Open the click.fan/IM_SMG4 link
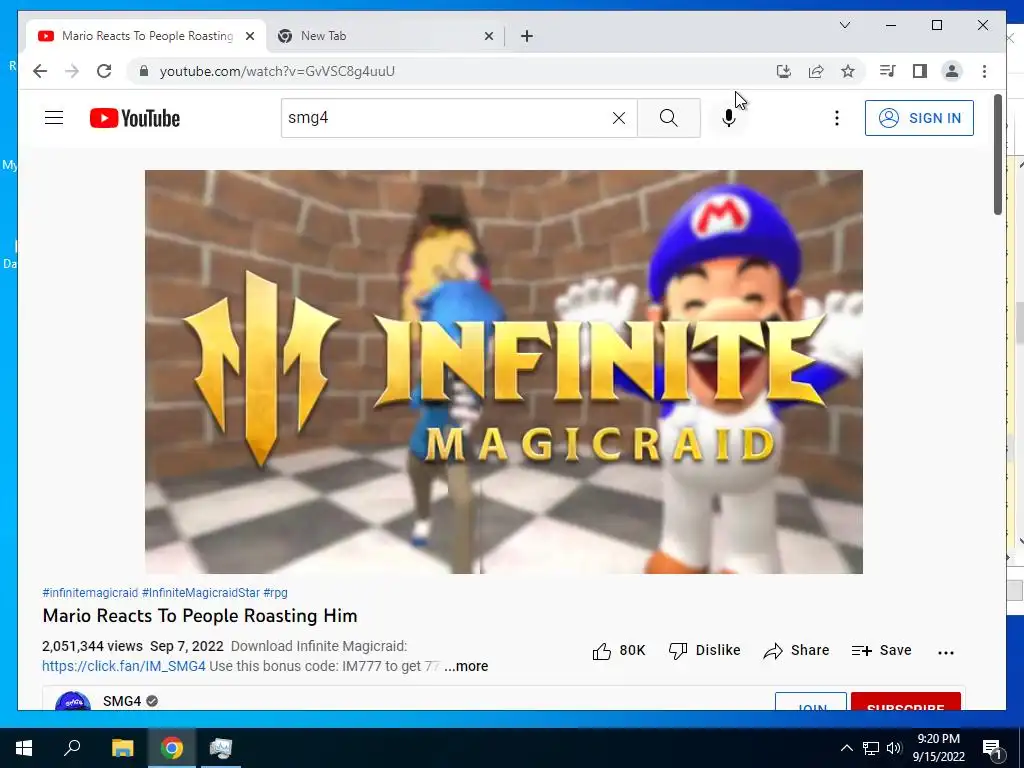Viewport: 1024px width, 768px height. click(124, 666)
